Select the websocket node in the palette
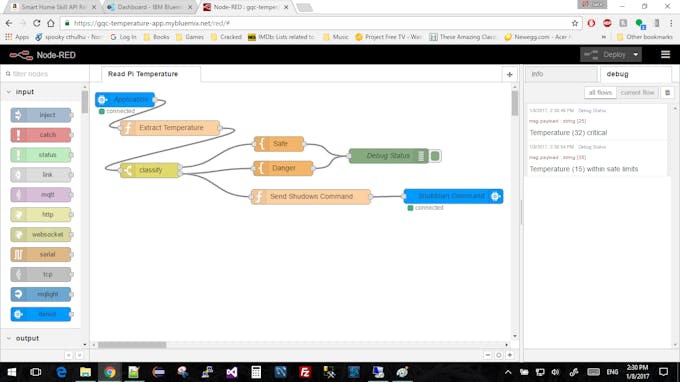 (41, 235)
